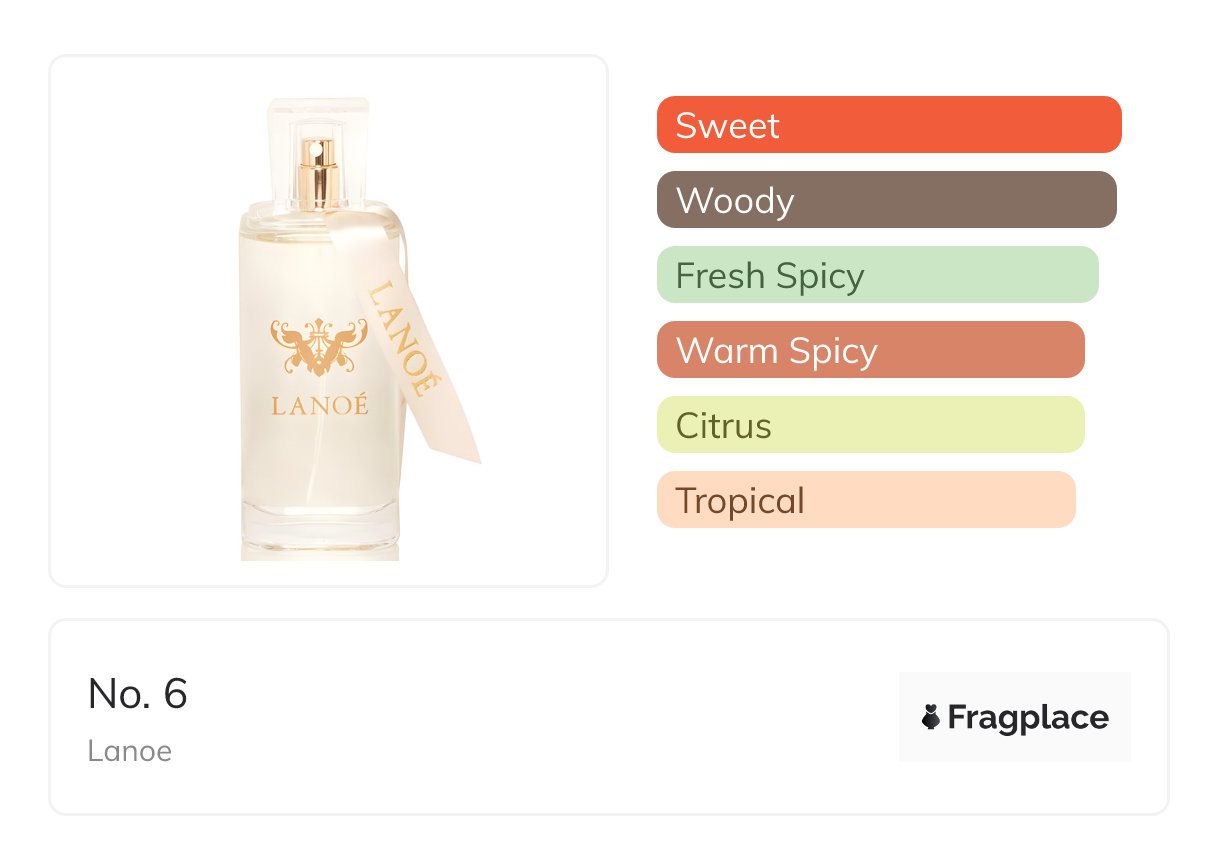Click the Sweet label text

728,125
